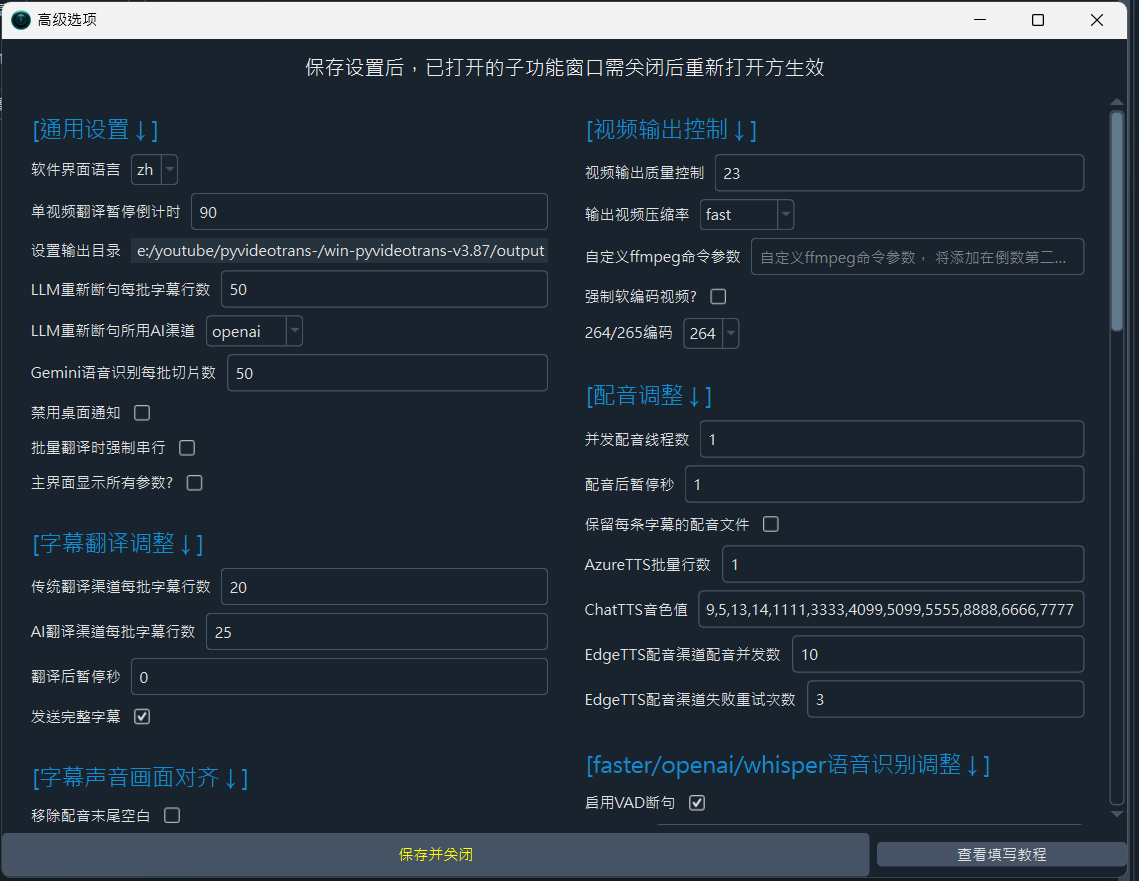Click the vertical scrollbar thumb
This screenshot has width=1139, height=881.
click(x=1117, y=220)
